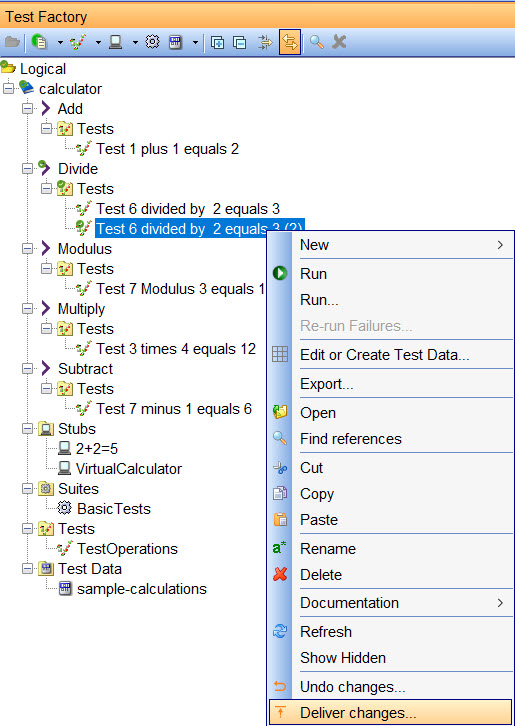Viewport: 515px width, 726px height.
Task: Choose Find references in context menu
Action: click(x=391, y=438)
